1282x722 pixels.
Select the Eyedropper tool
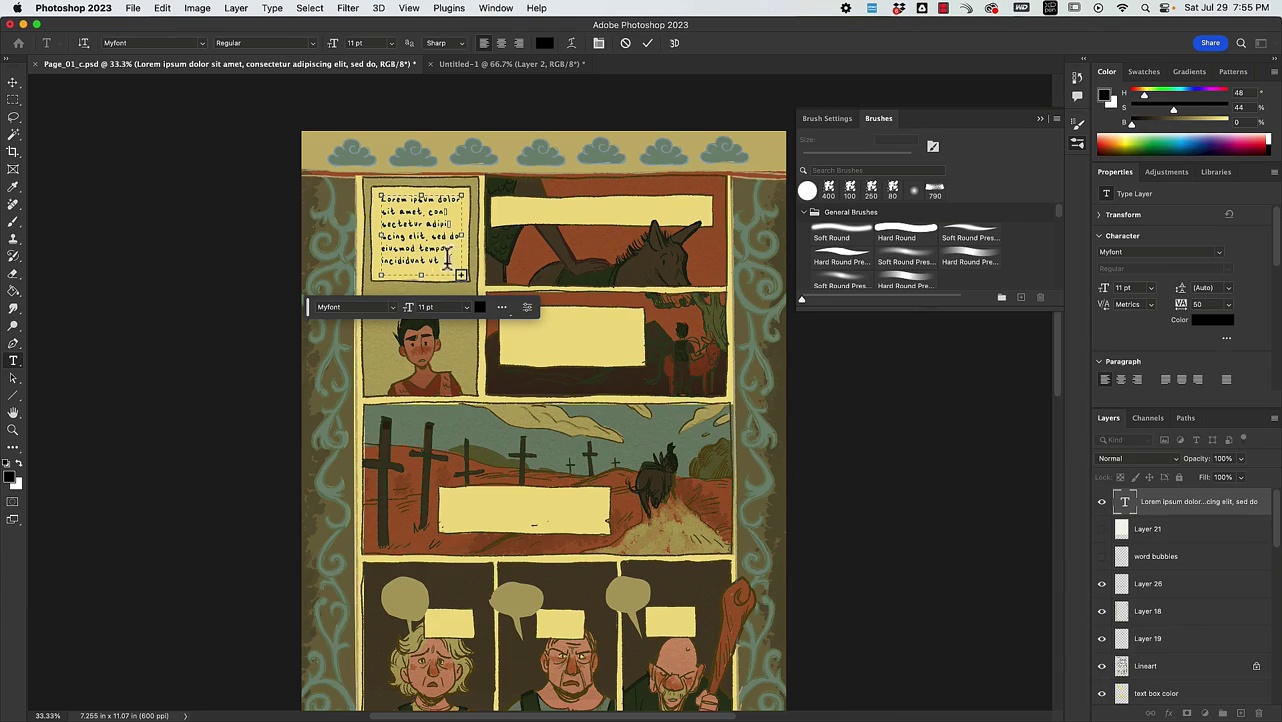coord(13,187)
